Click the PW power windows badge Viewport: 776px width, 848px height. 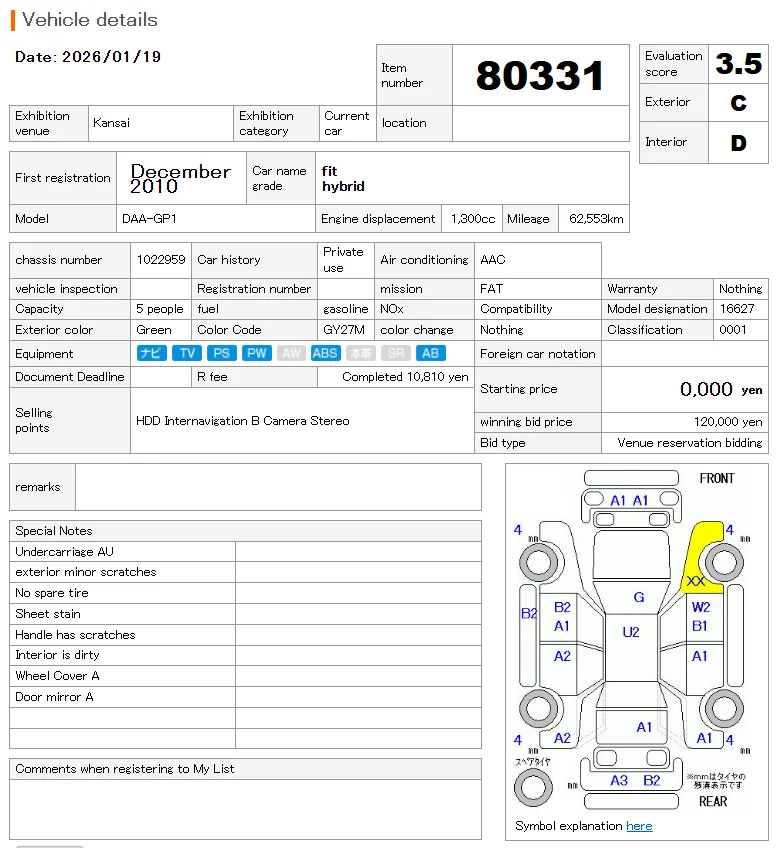[x=256, y=353]
